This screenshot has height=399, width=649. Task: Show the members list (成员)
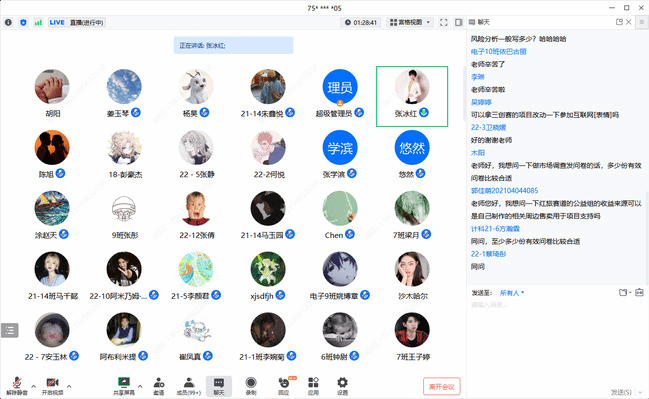tap(189, 386)
